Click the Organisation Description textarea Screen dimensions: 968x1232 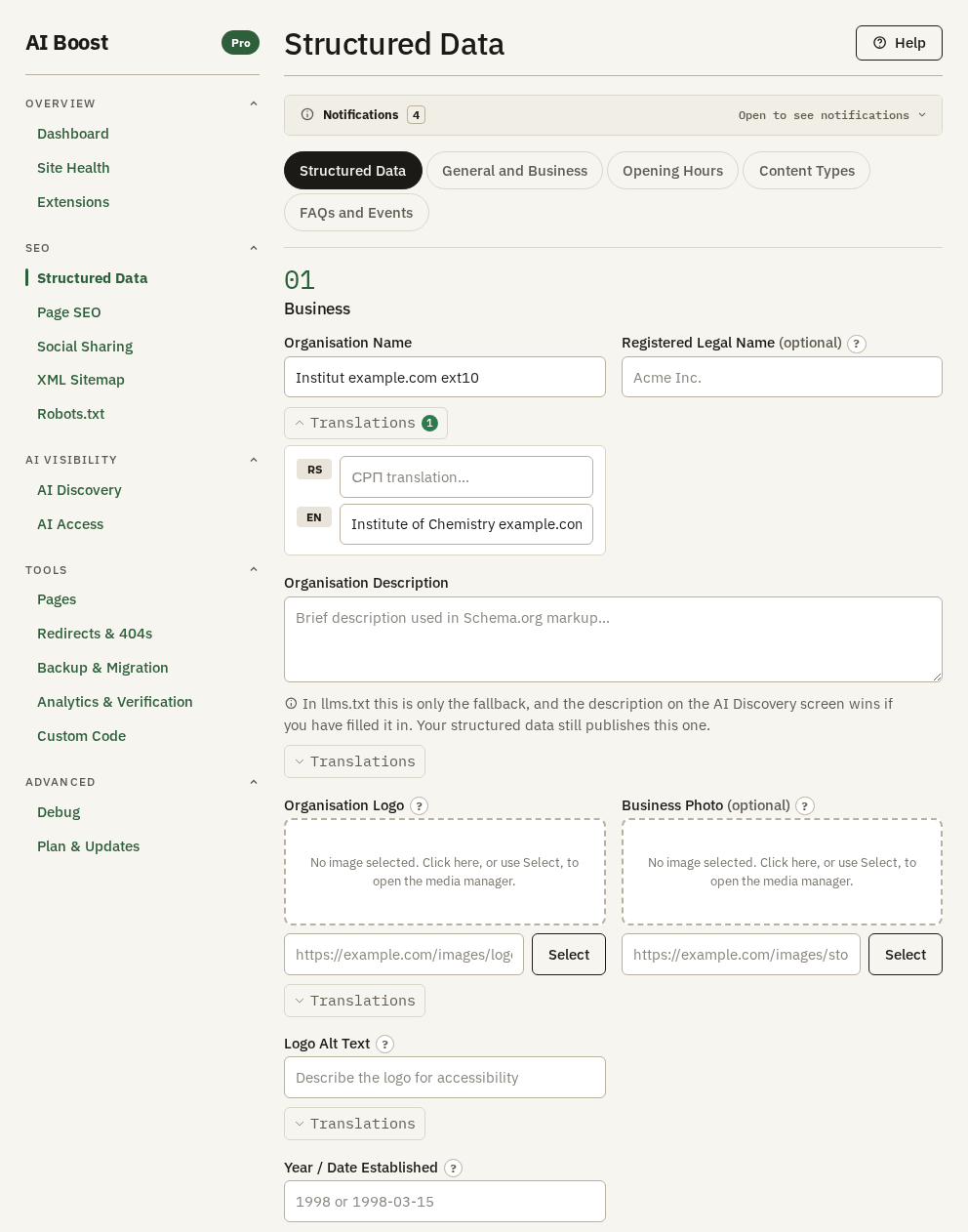pyautogui.click(x=613, y=639)
